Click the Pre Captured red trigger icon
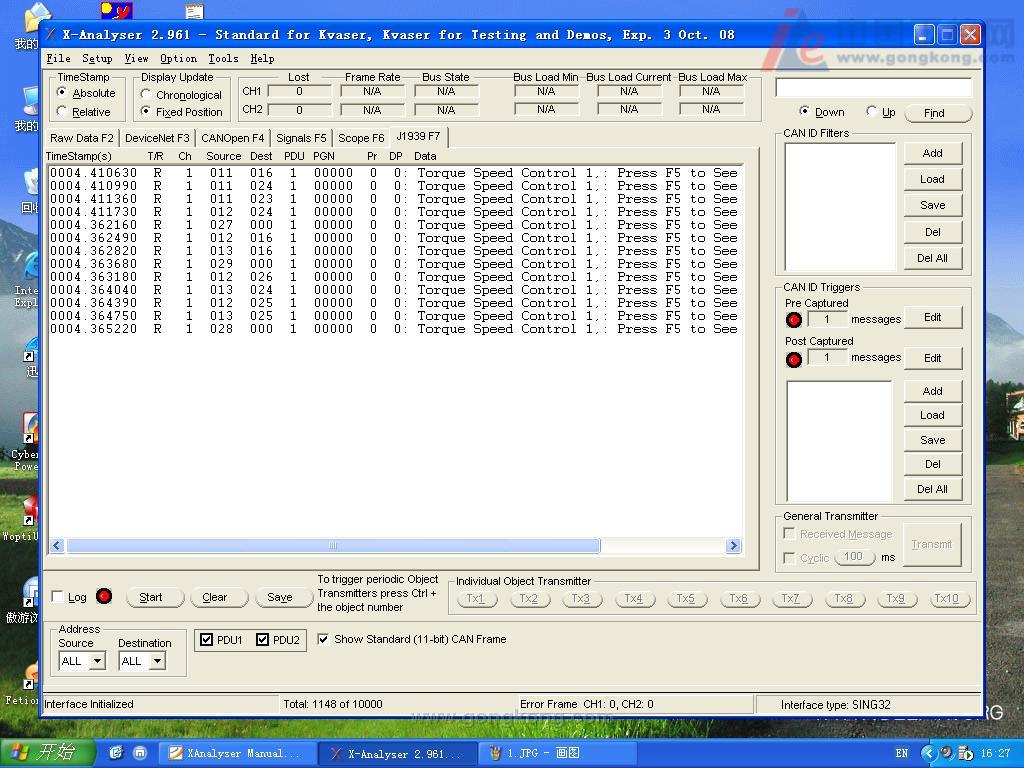Viewport: 1024px width, 768px height. click(794, 320)
